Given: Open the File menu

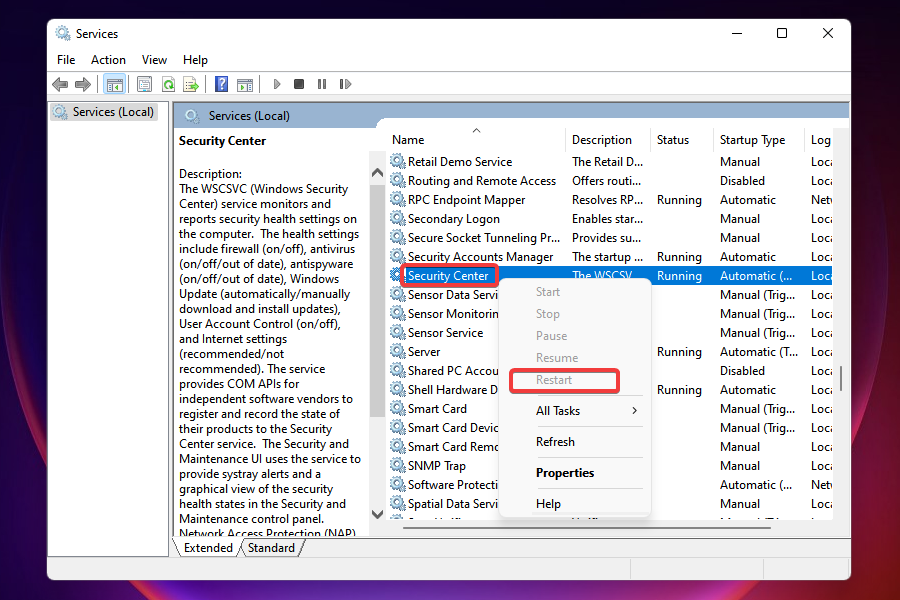Looking at the screenshot, I should tap(66, 60).
